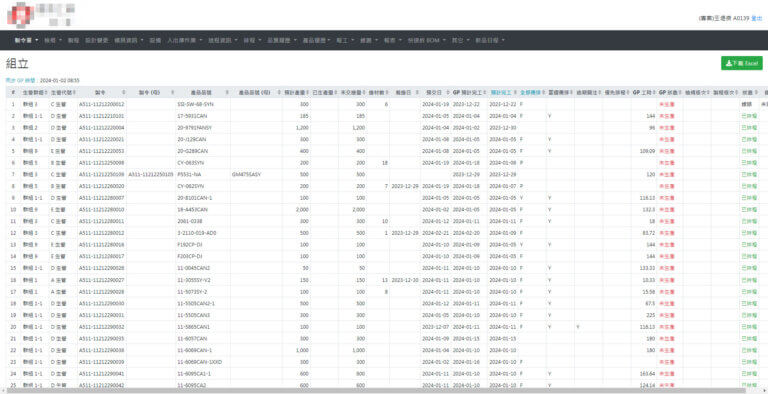Click sort icon on GP 工時 header
Image resolution: width=768 pixels, height=394 pixels.
coord(653,92)
